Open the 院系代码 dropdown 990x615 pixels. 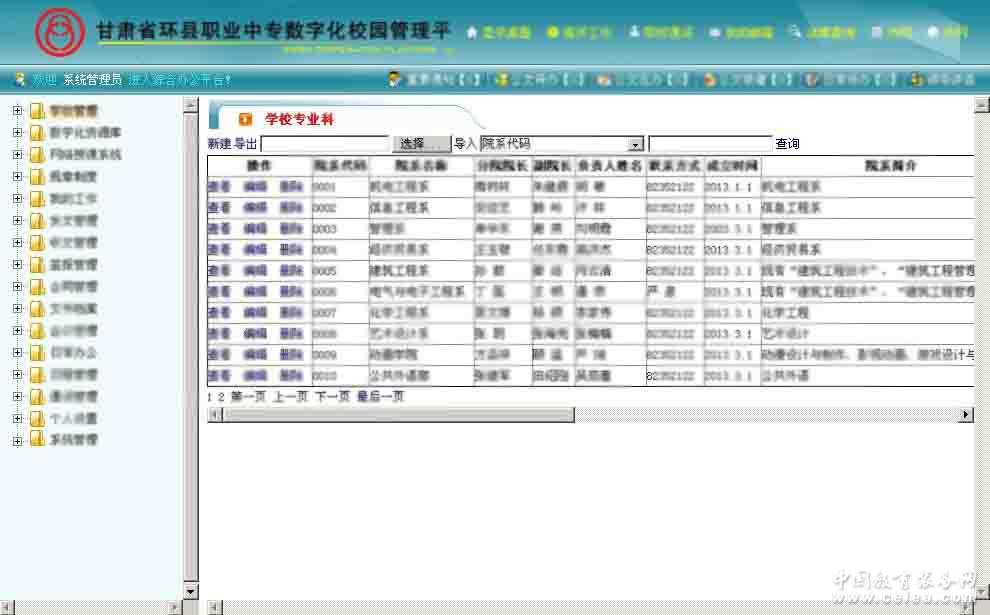click(x=635, y=144)
